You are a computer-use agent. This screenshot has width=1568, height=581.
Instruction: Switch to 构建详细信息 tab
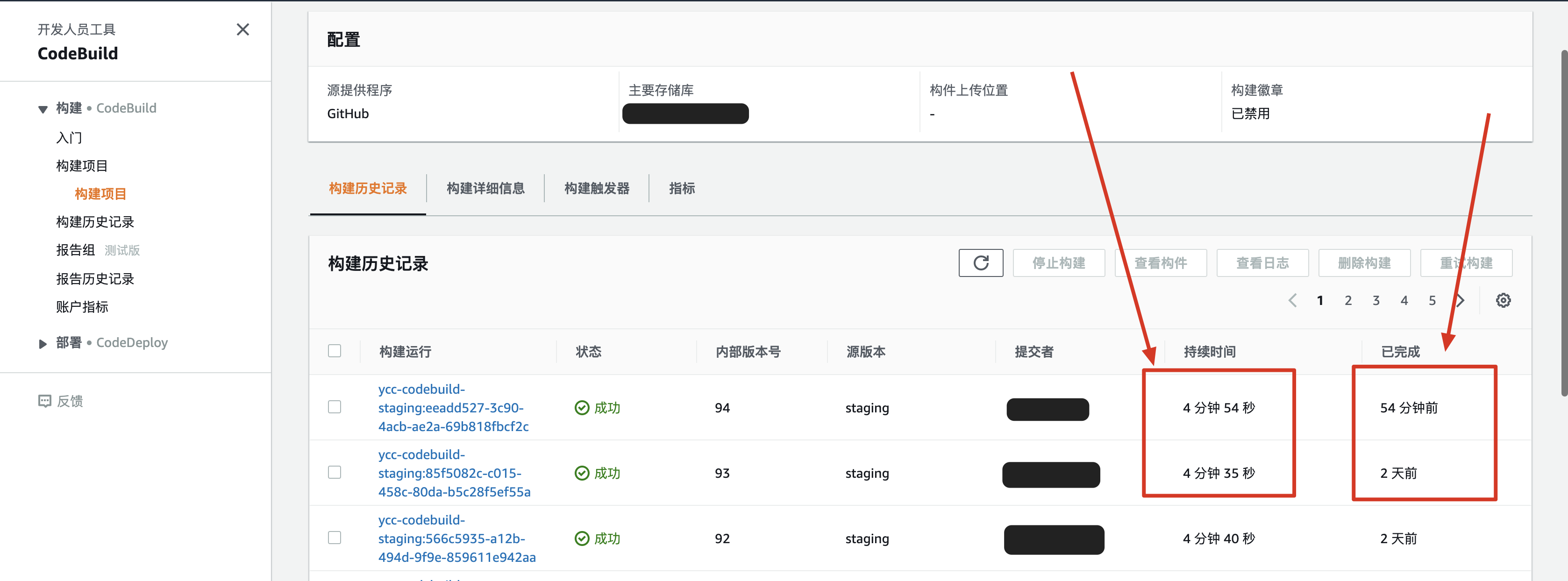(x=485, y=189)
